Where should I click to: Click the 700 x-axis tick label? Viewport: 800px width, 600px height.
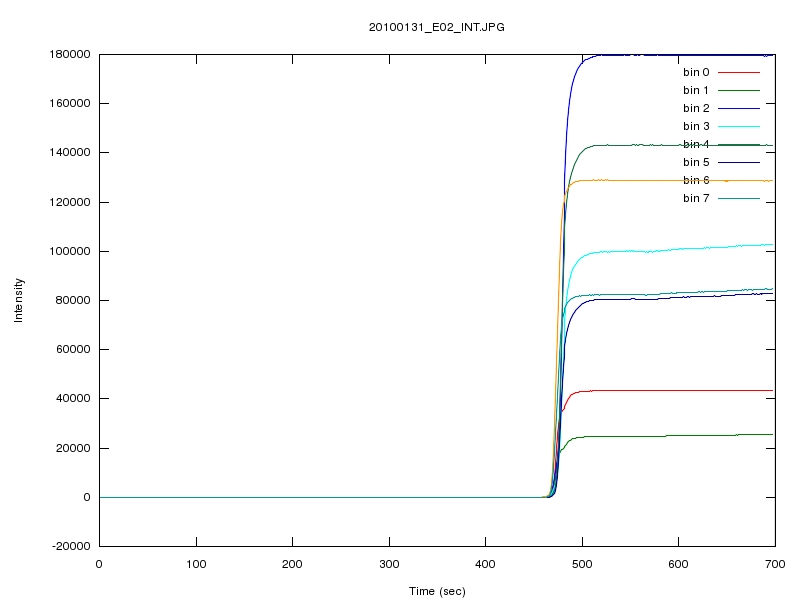tap(775, 564)
